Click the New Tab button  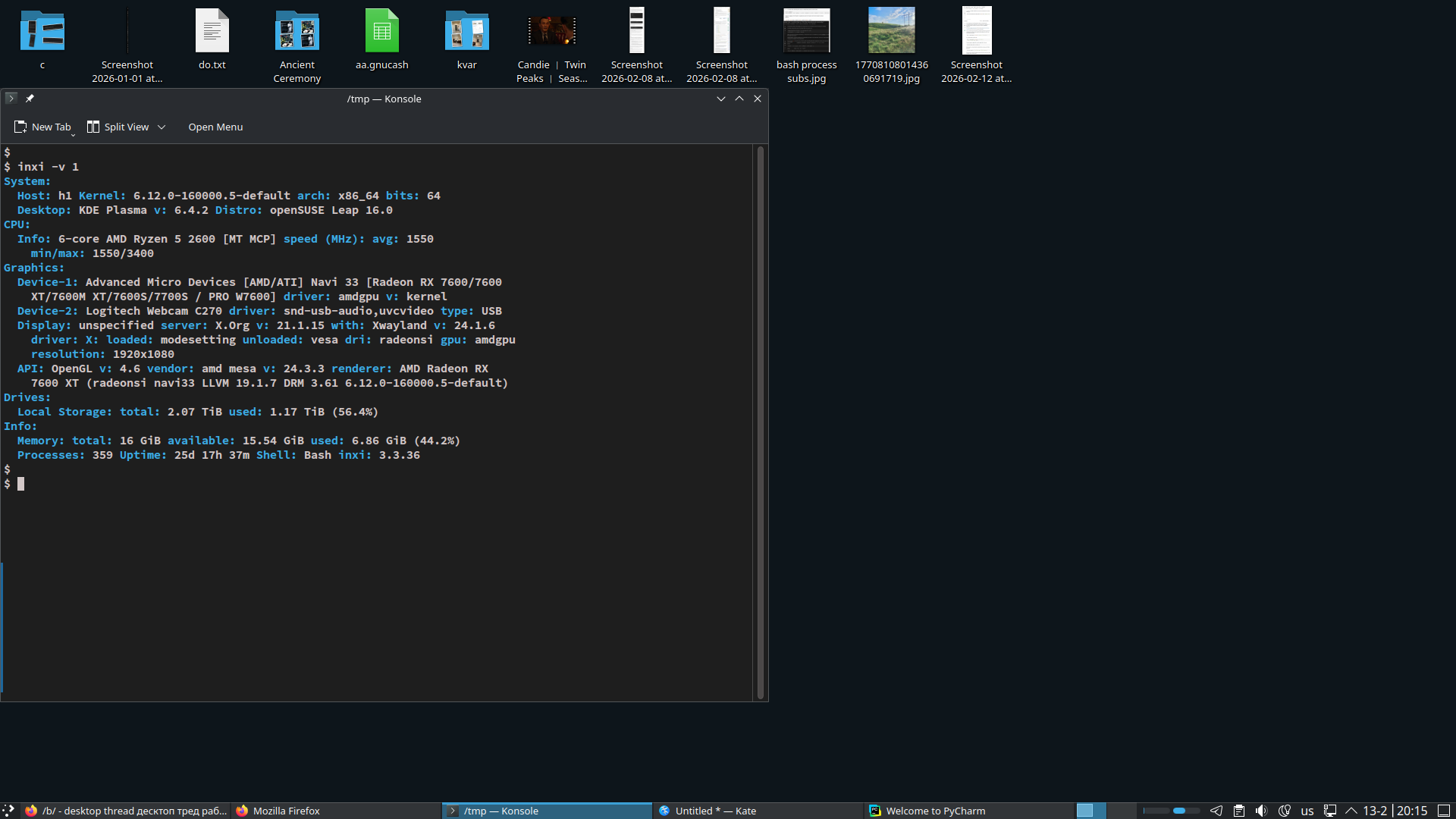point(42,127)
